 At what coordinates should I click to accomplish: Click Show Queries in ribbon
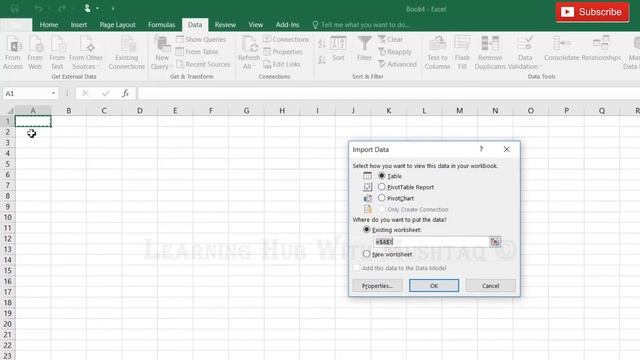coord(201,39)
